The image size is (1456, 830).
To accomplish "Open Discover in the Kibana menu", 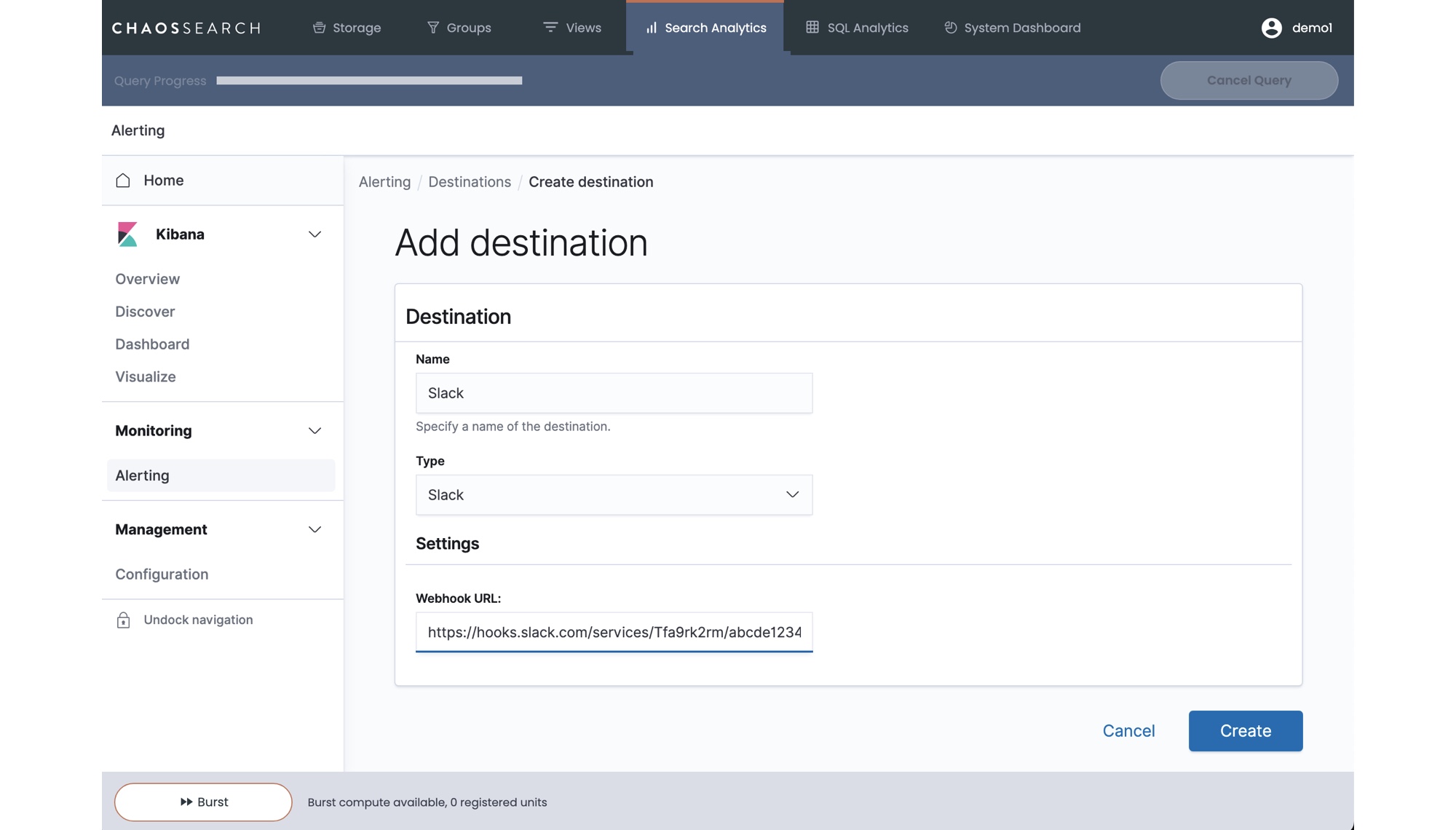I will click(x=145, y=312).
